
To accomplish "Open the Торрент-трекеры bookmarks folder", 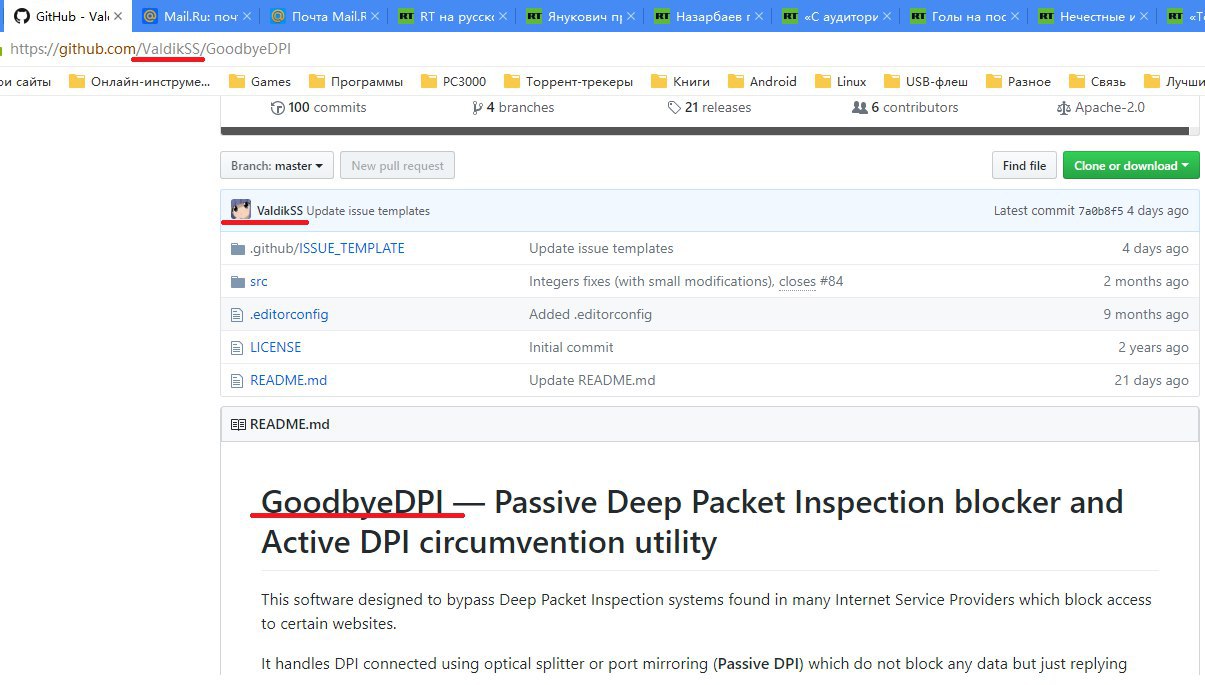I will click(568, 82).
